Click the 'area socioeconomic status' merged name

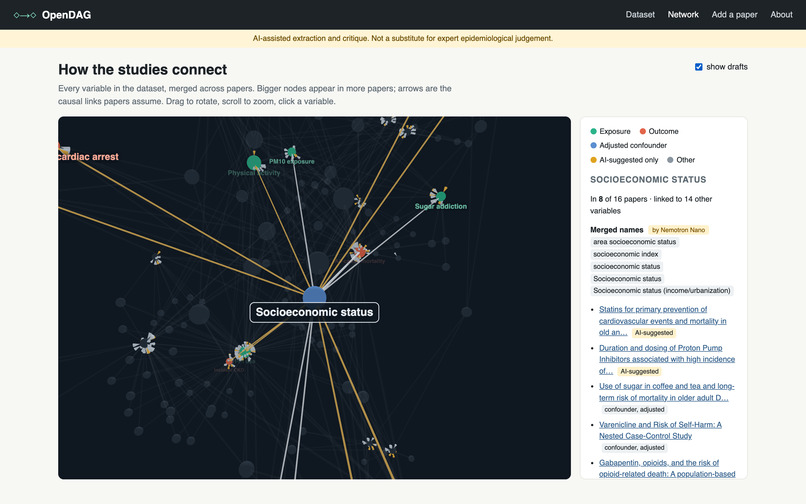pyautogui.click(x=634, y=242)
